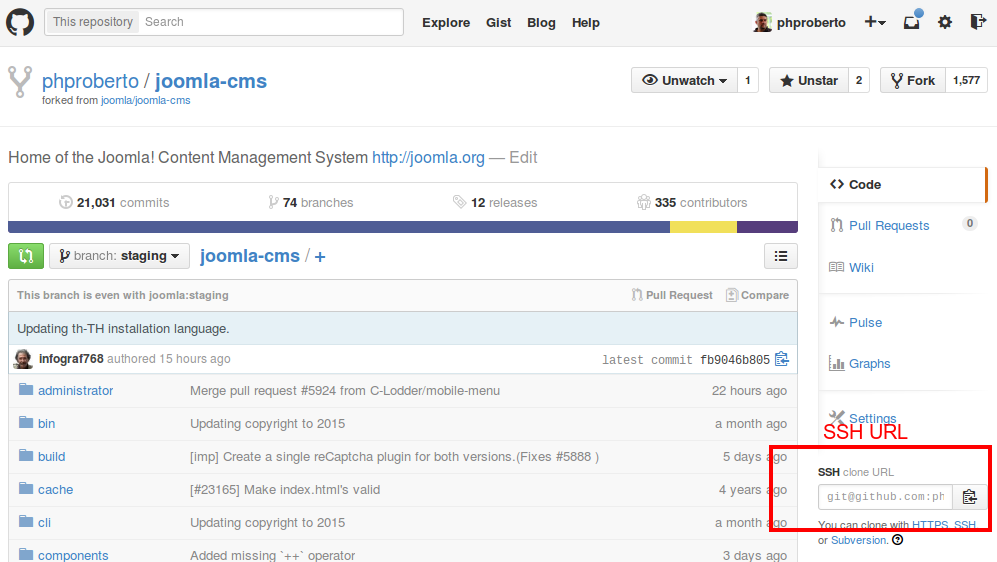Go to phproberto user profile link
Viewport: 997px width, 562px height.
pos(90,81)
